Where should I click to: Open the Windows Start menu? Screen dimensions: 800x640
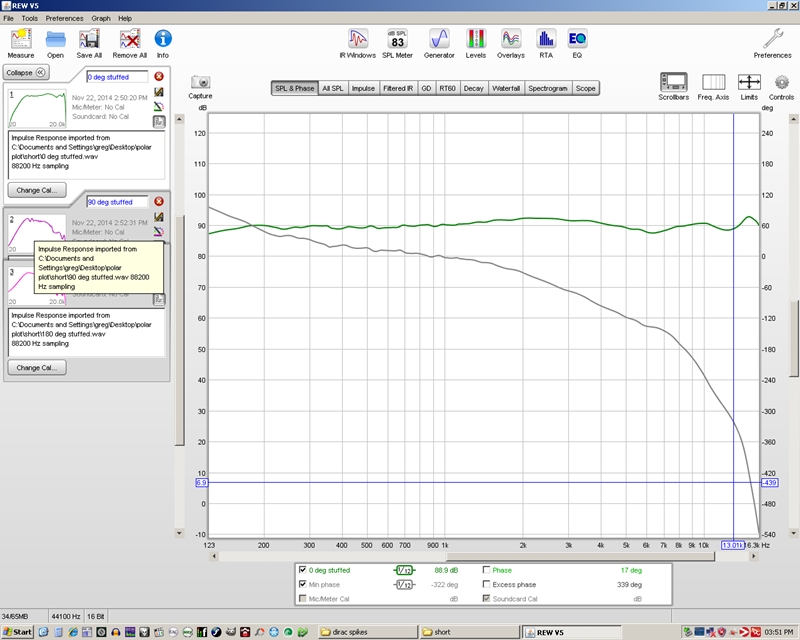18,632
